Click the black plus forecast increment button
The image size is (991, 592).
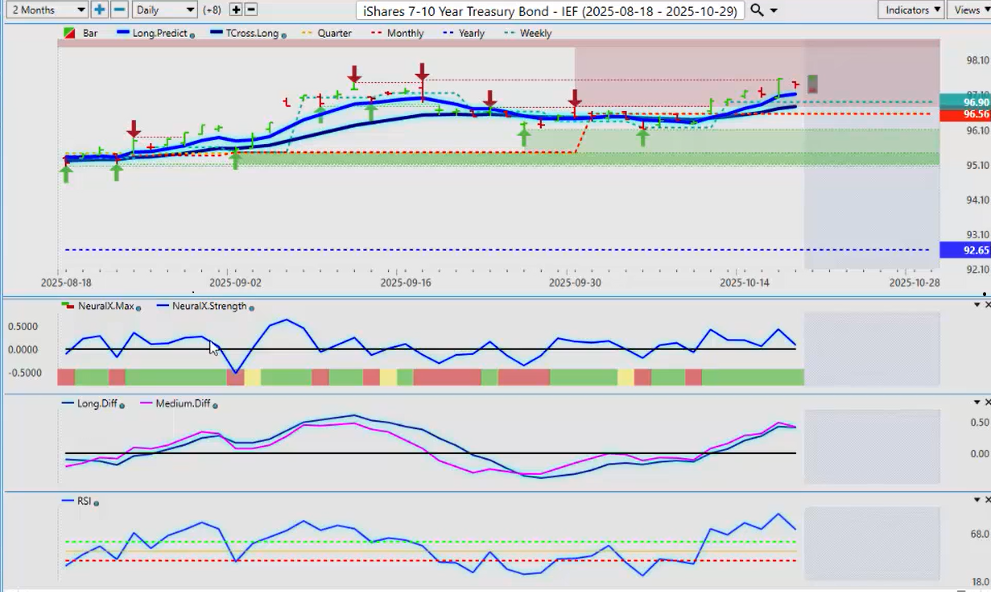(236, 9)
